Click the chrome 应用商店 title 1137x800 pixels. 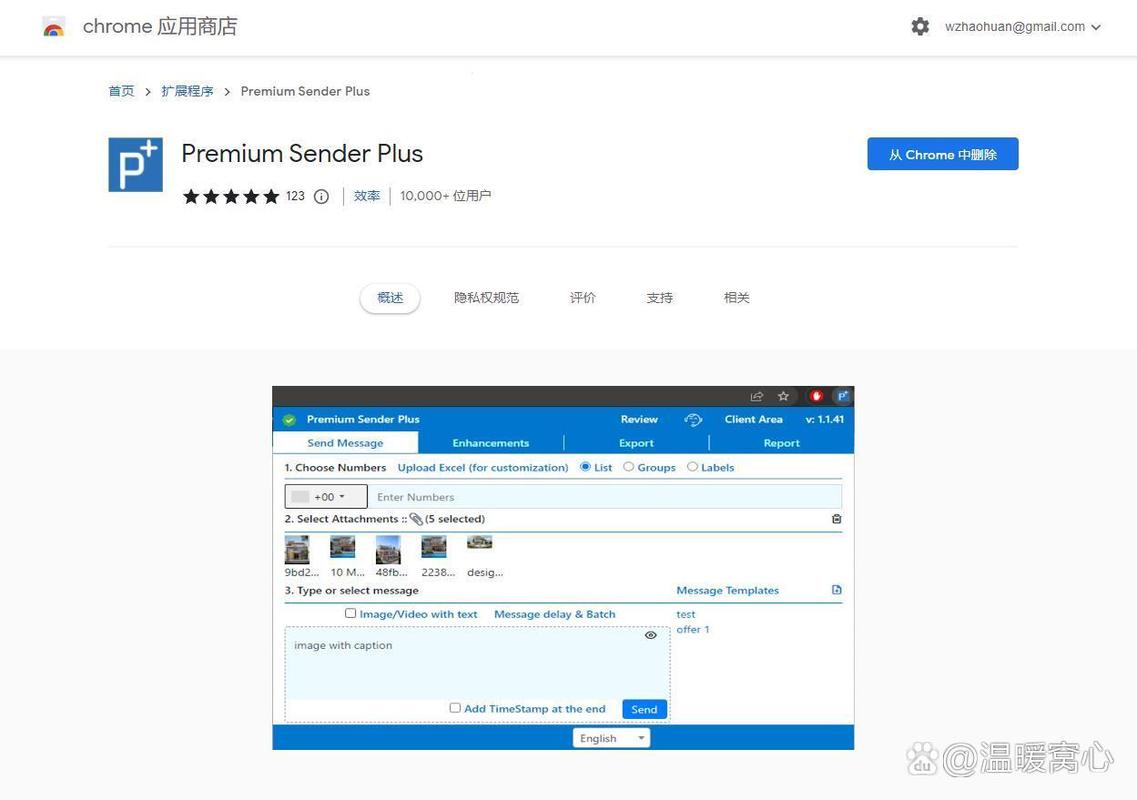(160, 27)
